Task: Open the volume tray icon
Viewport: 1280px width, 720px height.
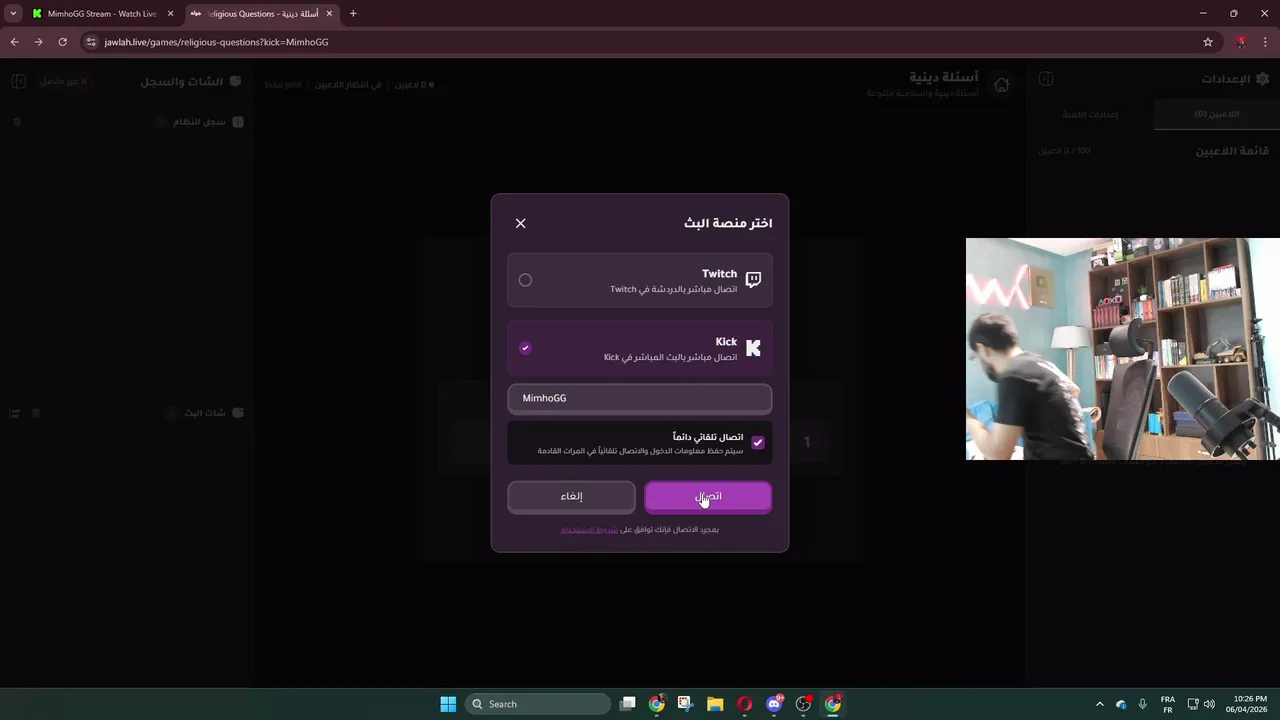Action: point(1210,704)
